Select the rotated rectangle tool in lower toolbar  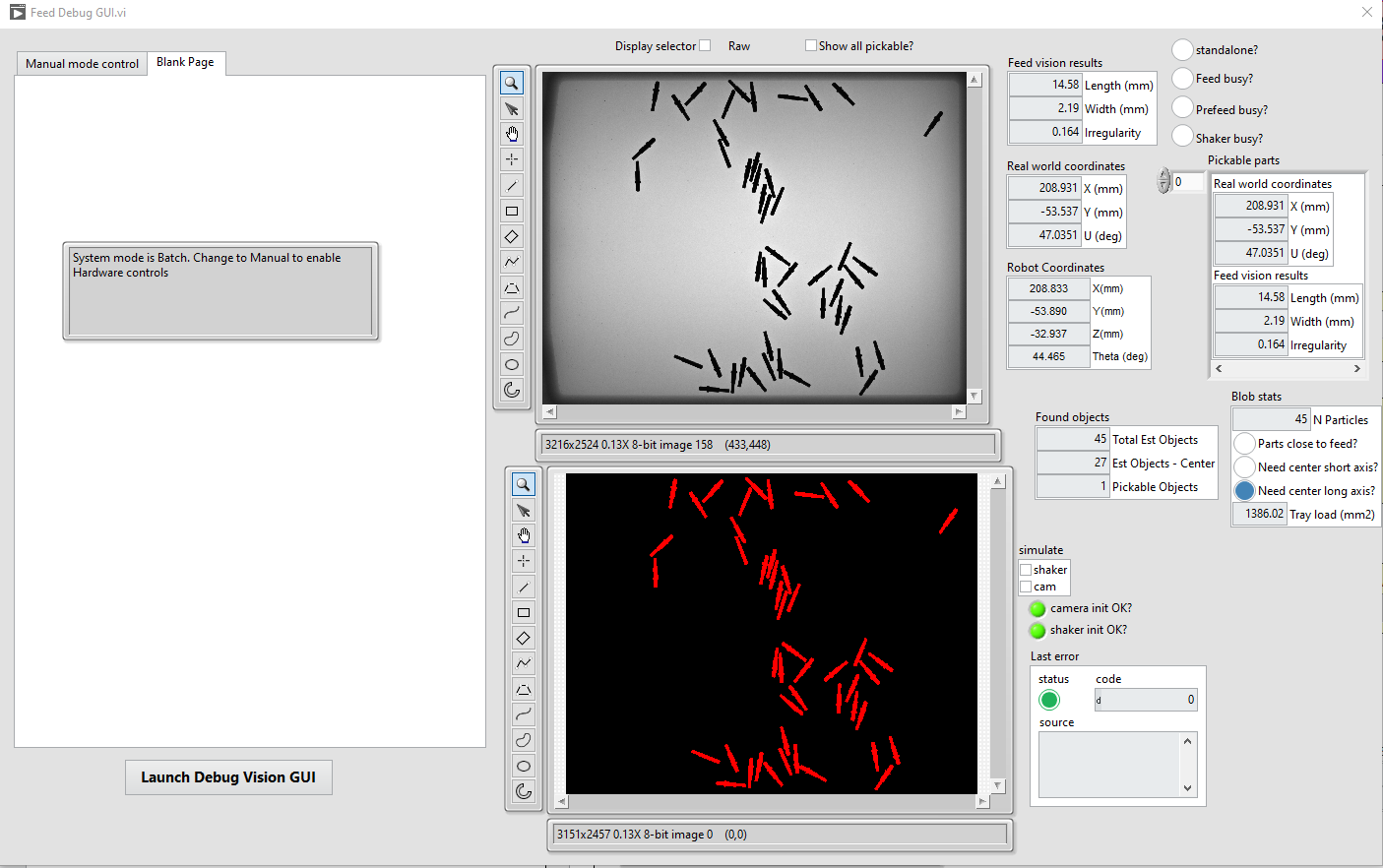(524, 638)
